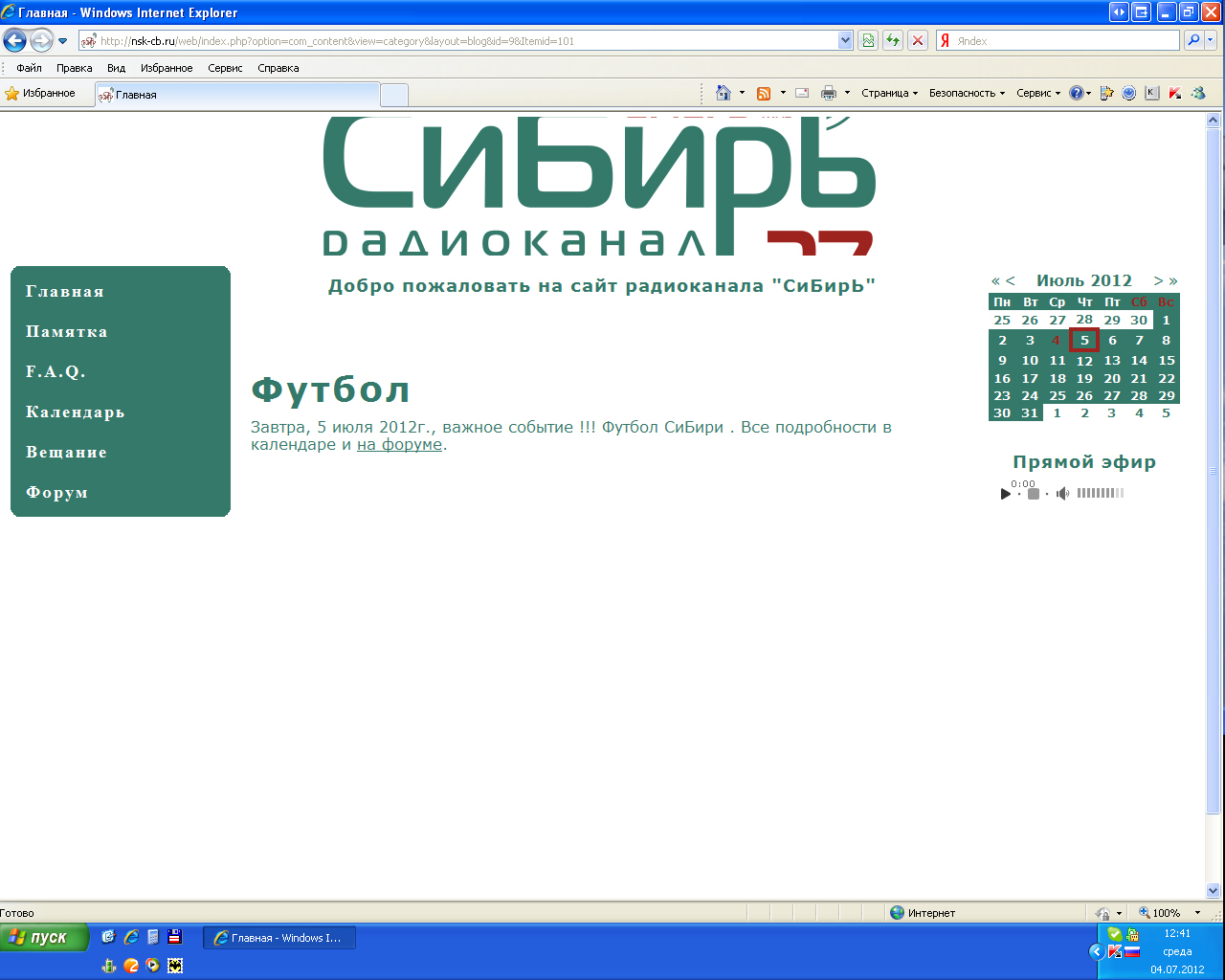Click the RSS feeds icon

pyautogui.click(x=764, y=93)
